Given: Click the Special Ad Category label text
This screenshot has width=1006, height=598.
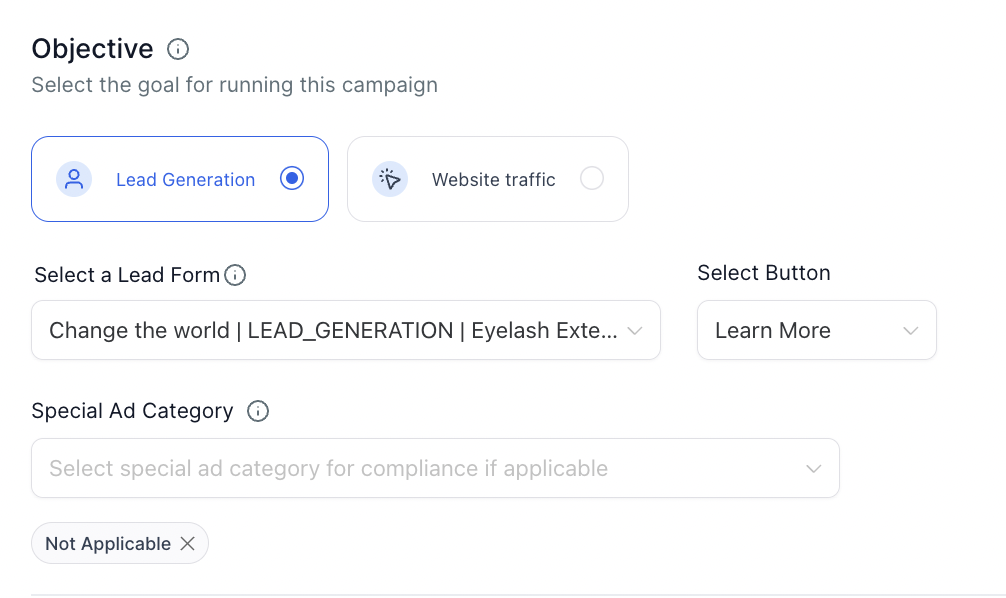Looking at the screenshot, I should coord(132,411).
